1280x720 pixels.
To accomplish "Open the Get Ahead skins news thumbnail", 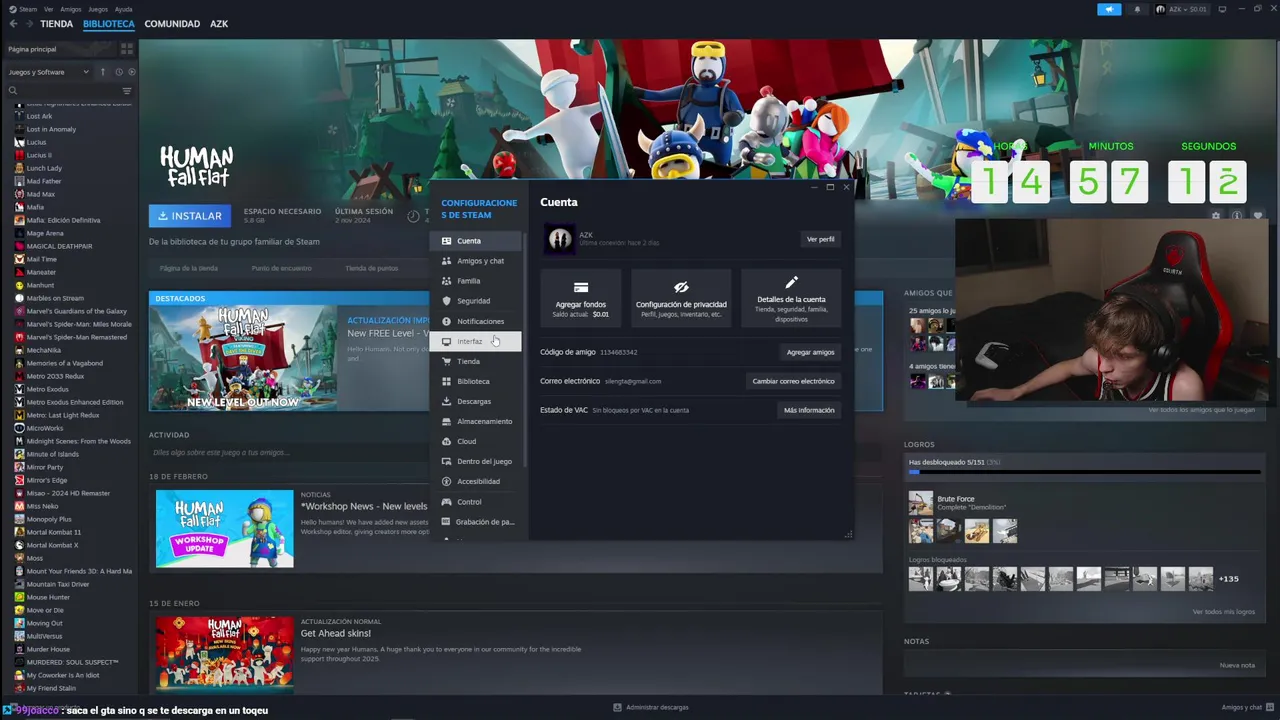I will coord(225,655).
